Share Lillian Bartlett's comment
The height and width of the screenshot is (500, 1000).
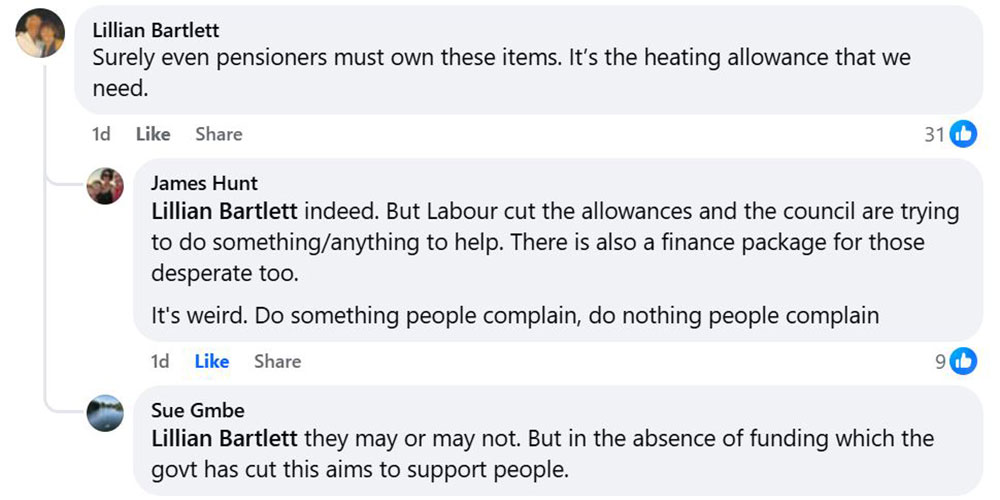pos(218,134)
